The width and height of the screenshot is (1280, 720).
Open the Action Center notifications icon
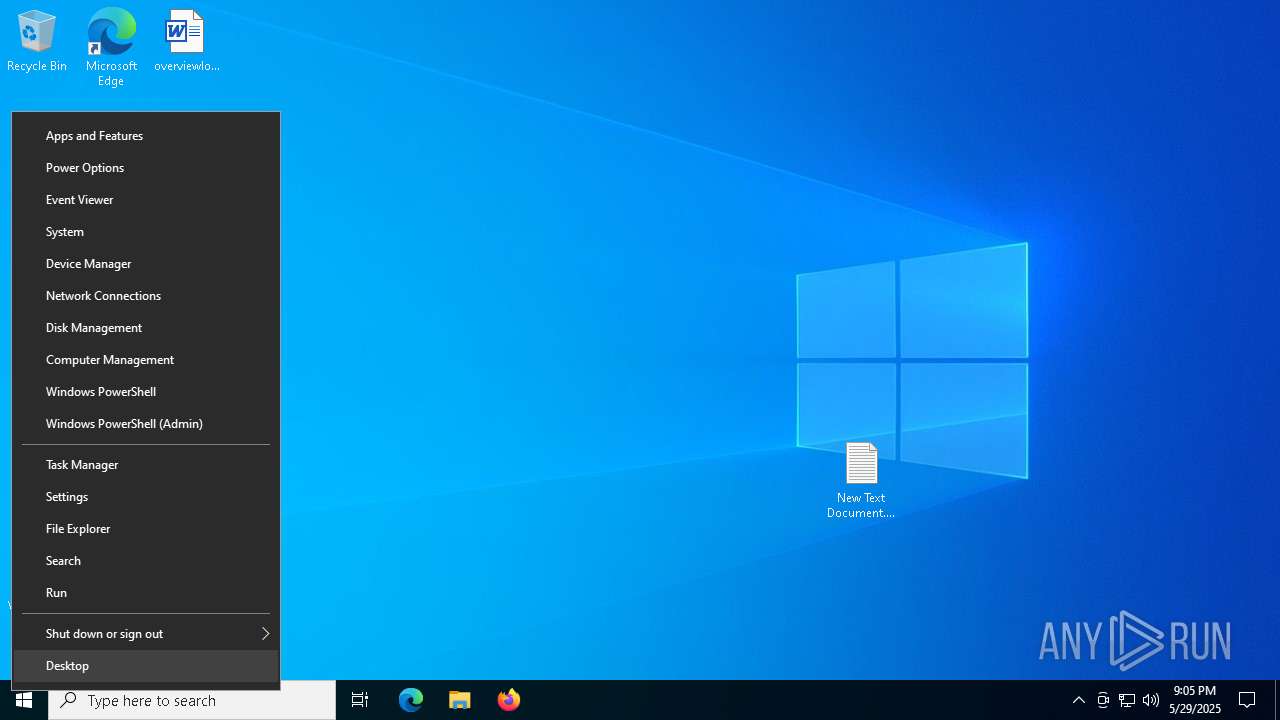1247,700
